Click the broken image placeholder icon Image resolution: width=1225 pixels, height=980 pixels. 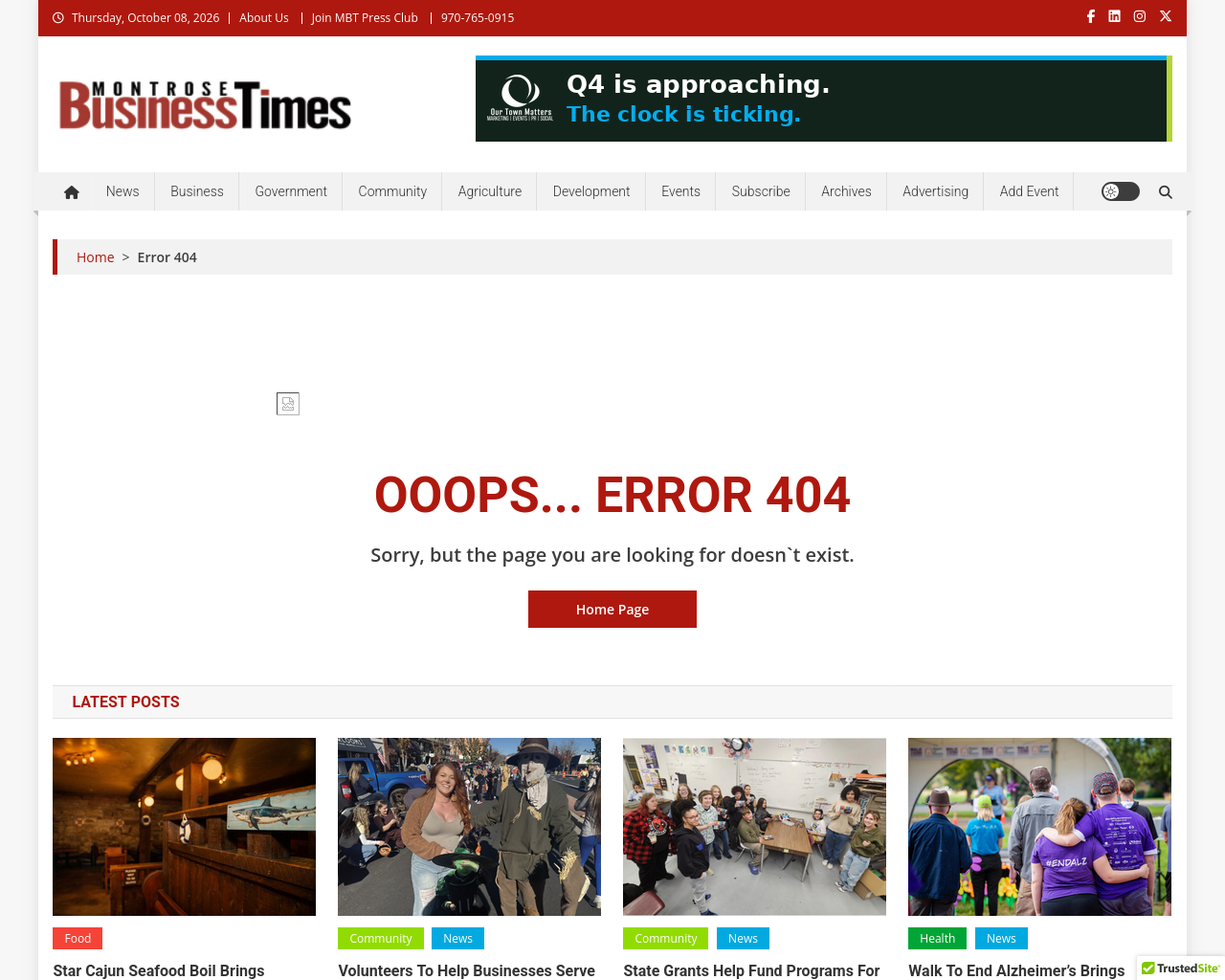click(x=288, y=404)
